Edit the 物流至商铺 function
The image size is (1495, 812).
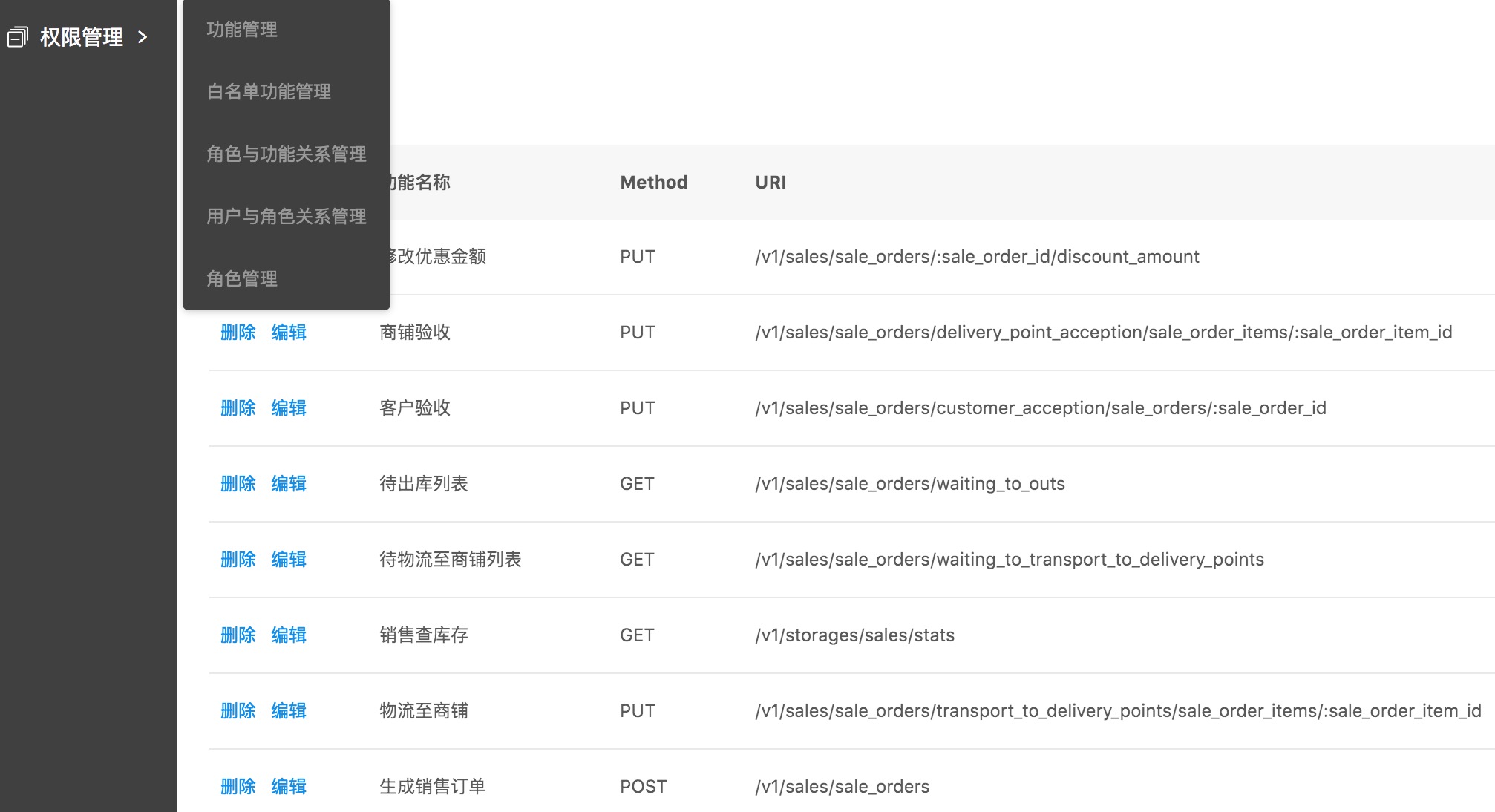coord(289,711)
